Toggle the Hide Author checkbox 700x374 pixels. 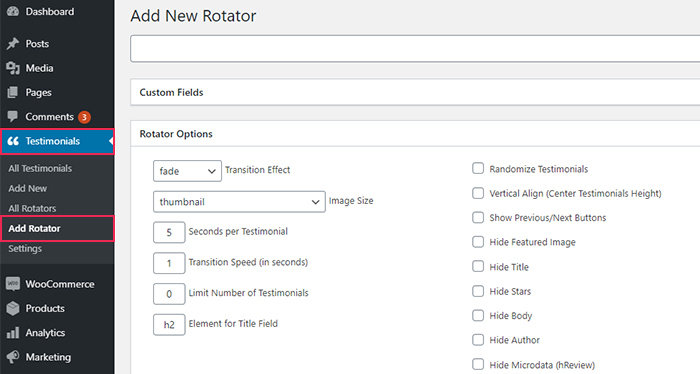(x=478, y=340)
